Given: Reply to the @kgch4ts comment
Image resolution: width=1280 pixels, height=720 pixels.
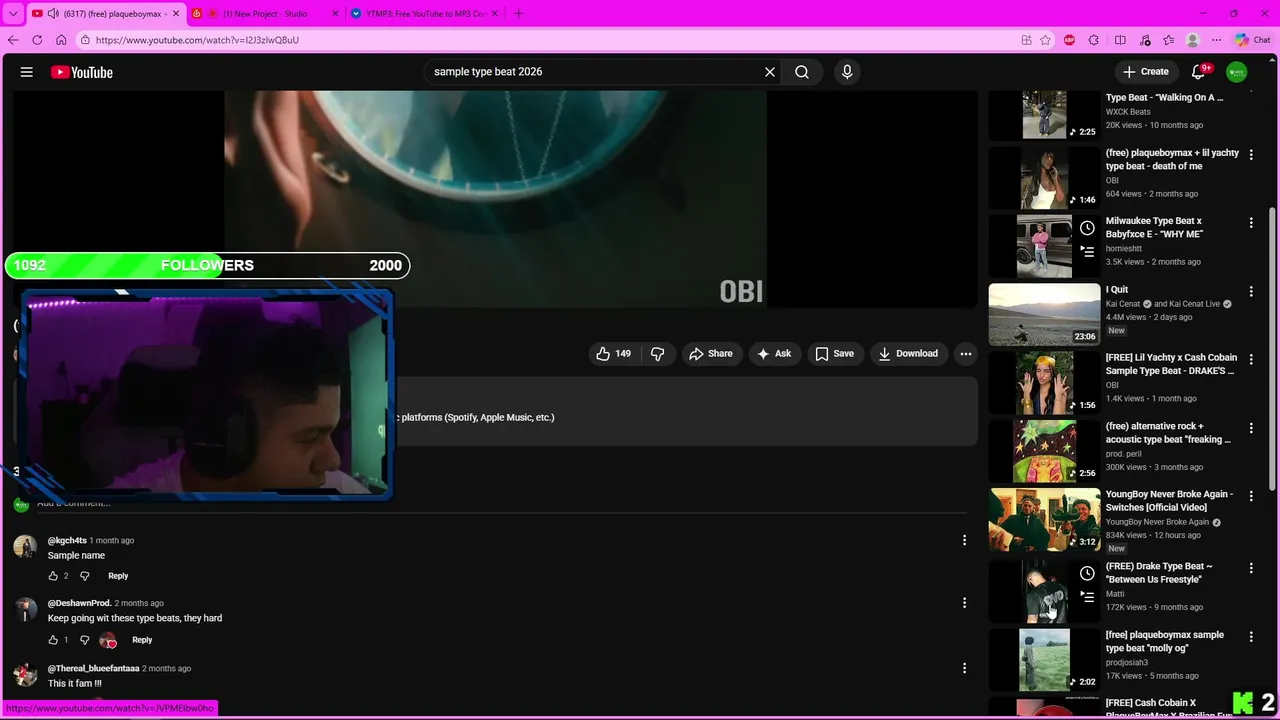Looking at the screenshot, I should (x=118, y=576).
